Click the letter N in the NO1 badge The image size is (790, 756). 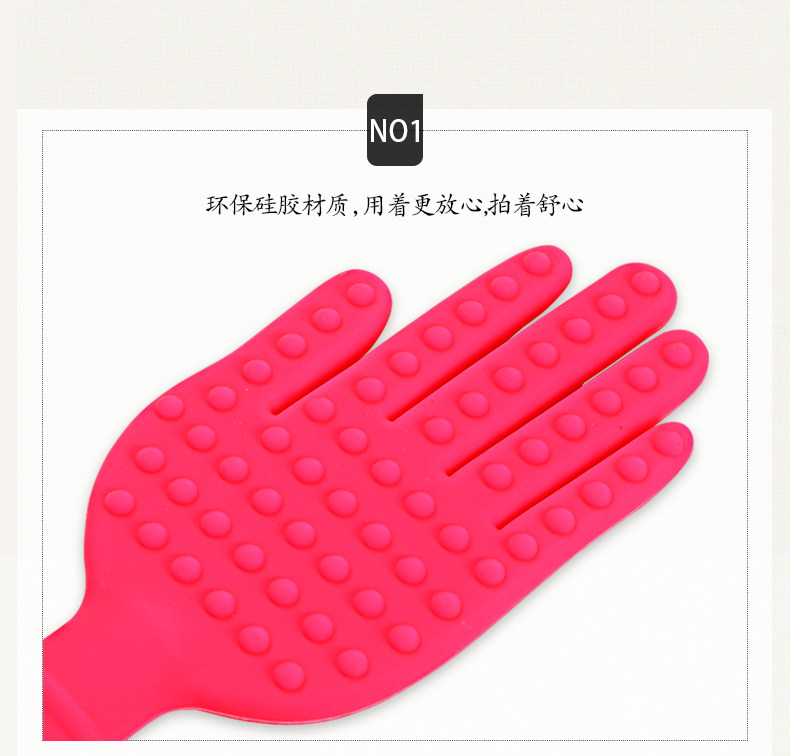pyautogui.click(x=378, y=131)
